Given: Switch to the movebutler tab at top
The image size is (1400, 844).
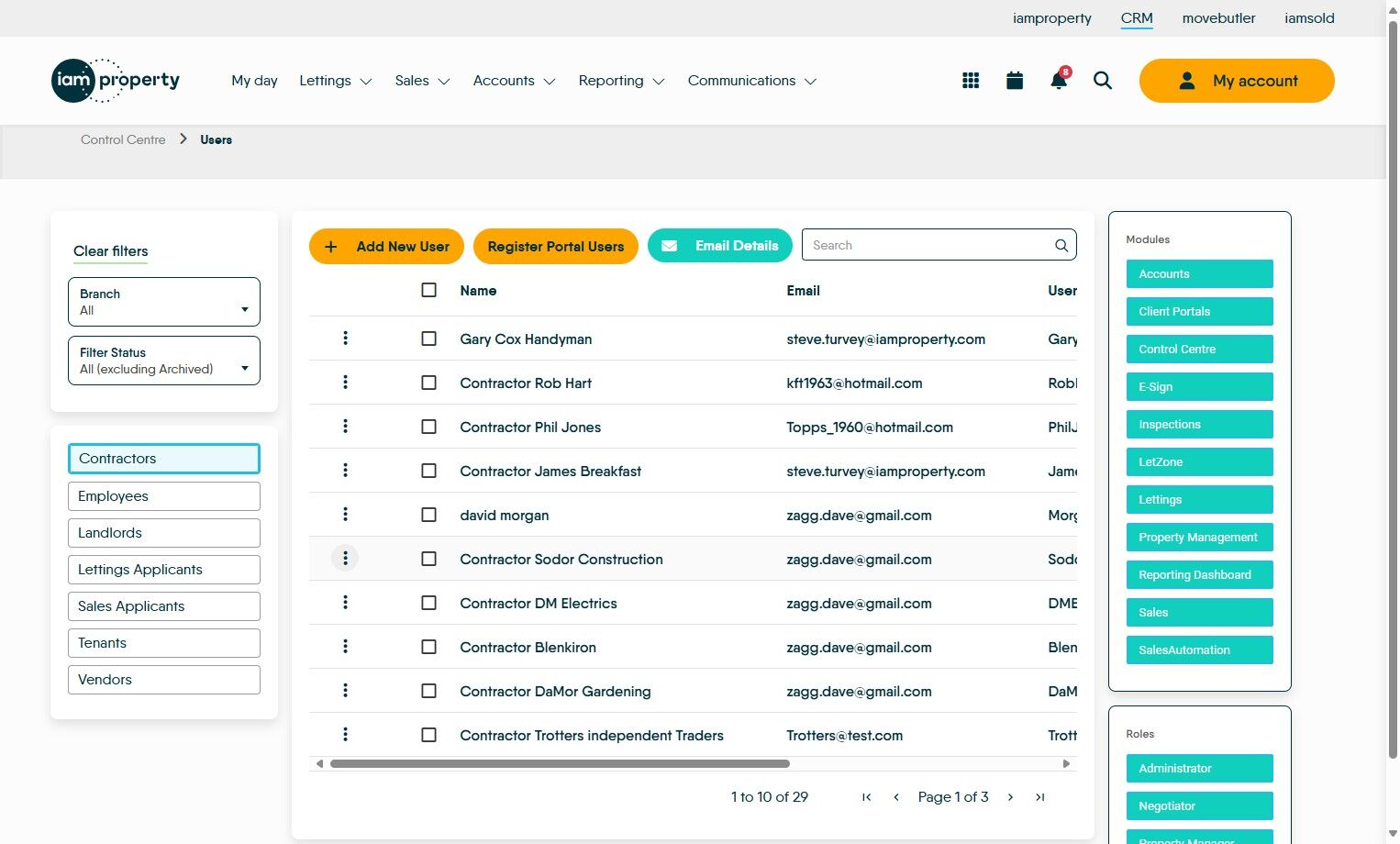Looking at the screenshot, I should click(x=1218, y=18).
